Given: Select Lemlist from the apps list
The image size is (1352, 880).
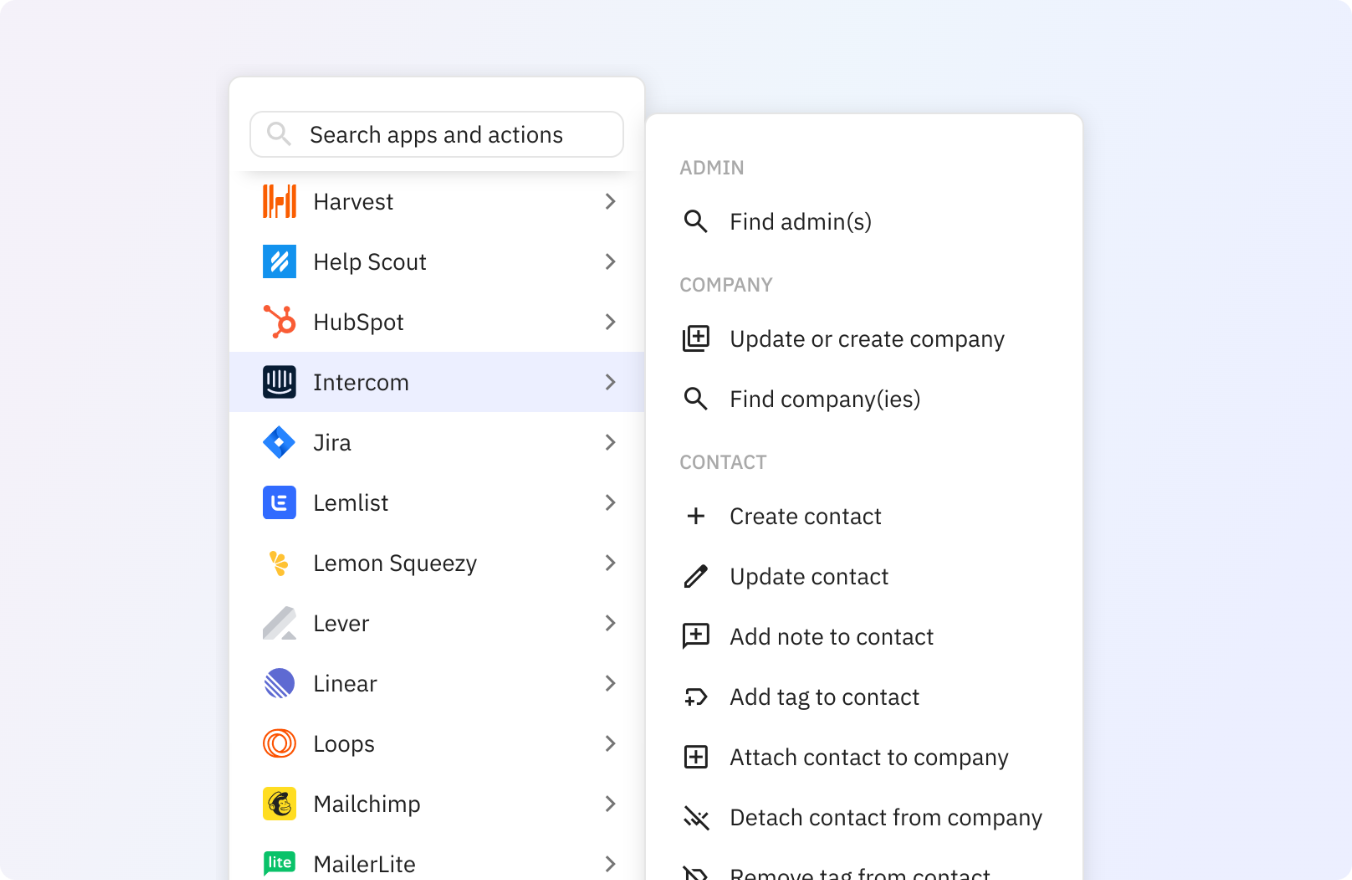Looking at the screenshot, I should [x=437, y=503].
